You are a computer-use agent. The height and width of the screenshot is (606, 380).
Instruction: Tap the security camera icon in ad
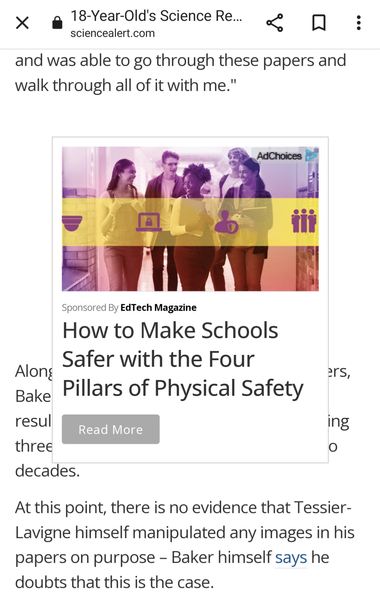click(x=72, y=223)
